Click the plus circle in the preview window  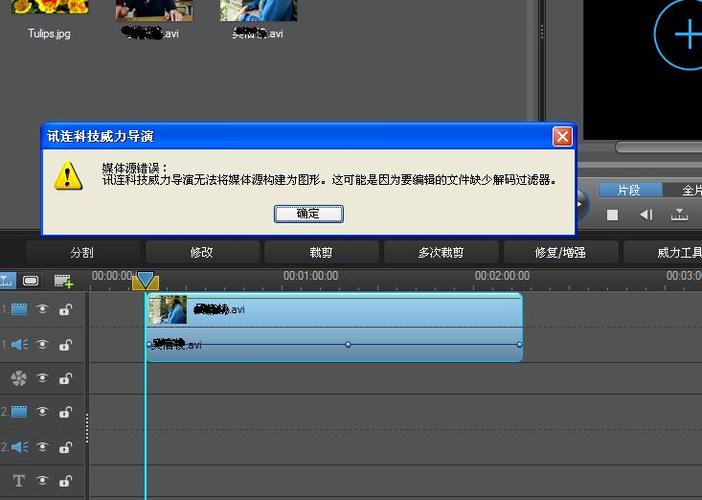tap(678, 34)
